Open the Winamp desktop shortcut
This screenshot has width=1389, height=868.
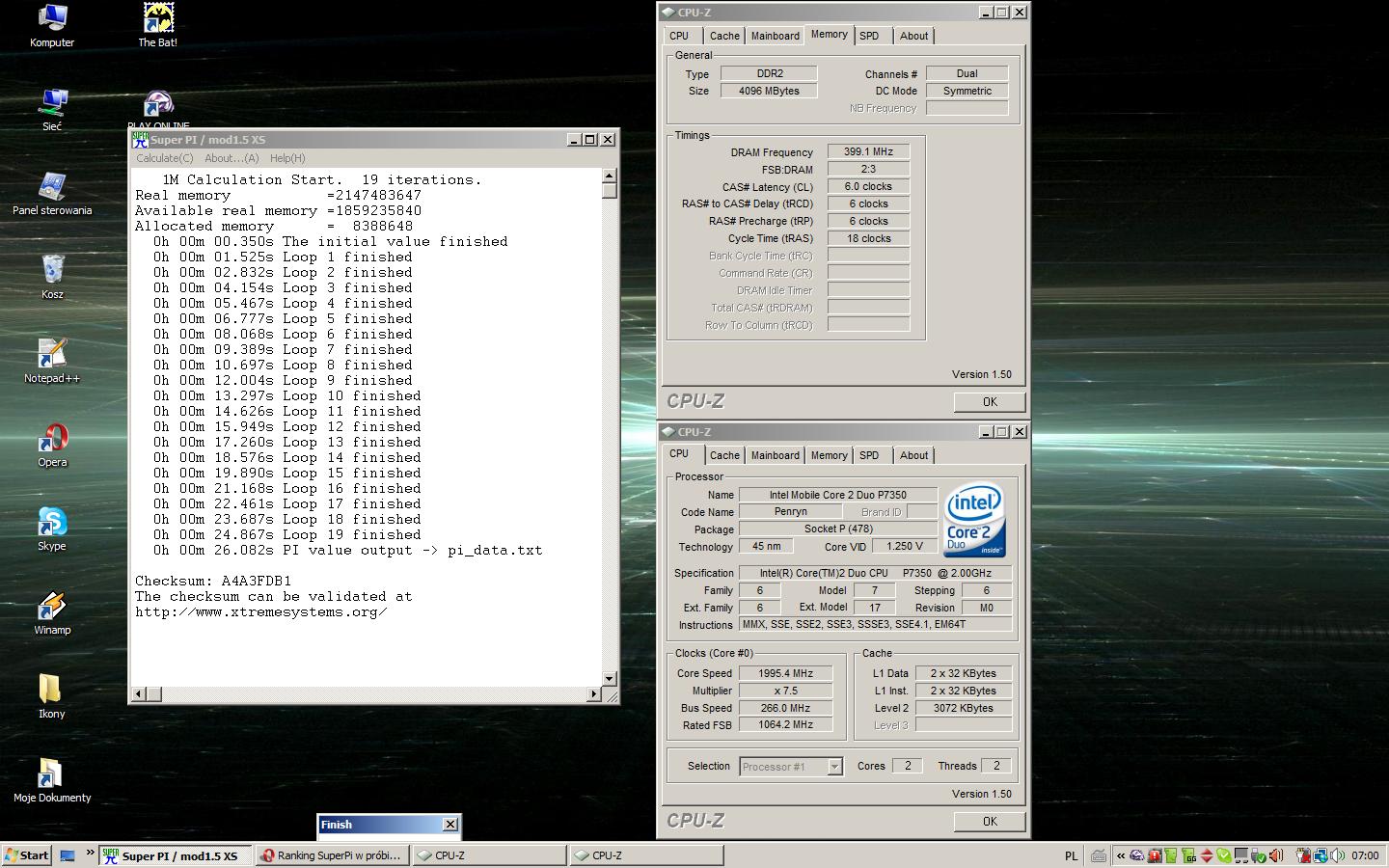[x=52, y=607]
